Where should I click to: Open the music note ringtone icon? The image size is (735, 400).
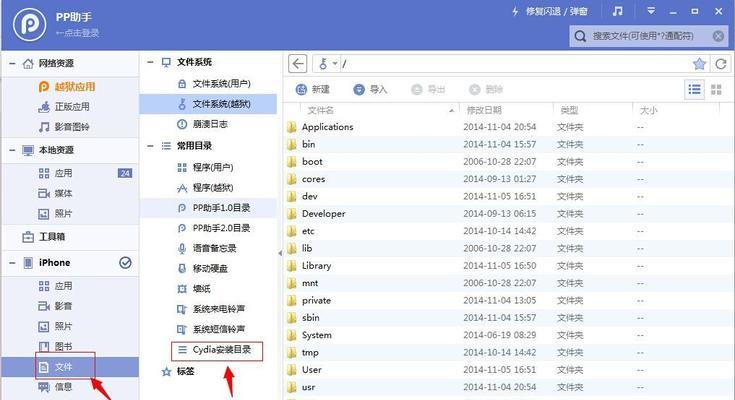tap(618, 11)
